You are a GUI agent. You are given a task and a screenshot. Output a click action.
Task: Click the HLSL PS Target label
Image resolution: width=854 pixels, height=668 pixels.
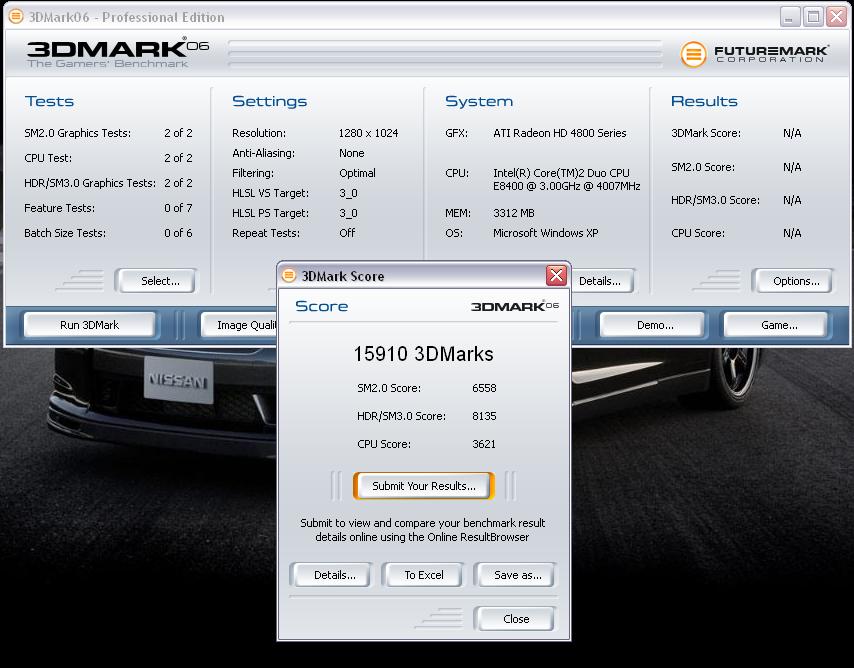point(270,213)
